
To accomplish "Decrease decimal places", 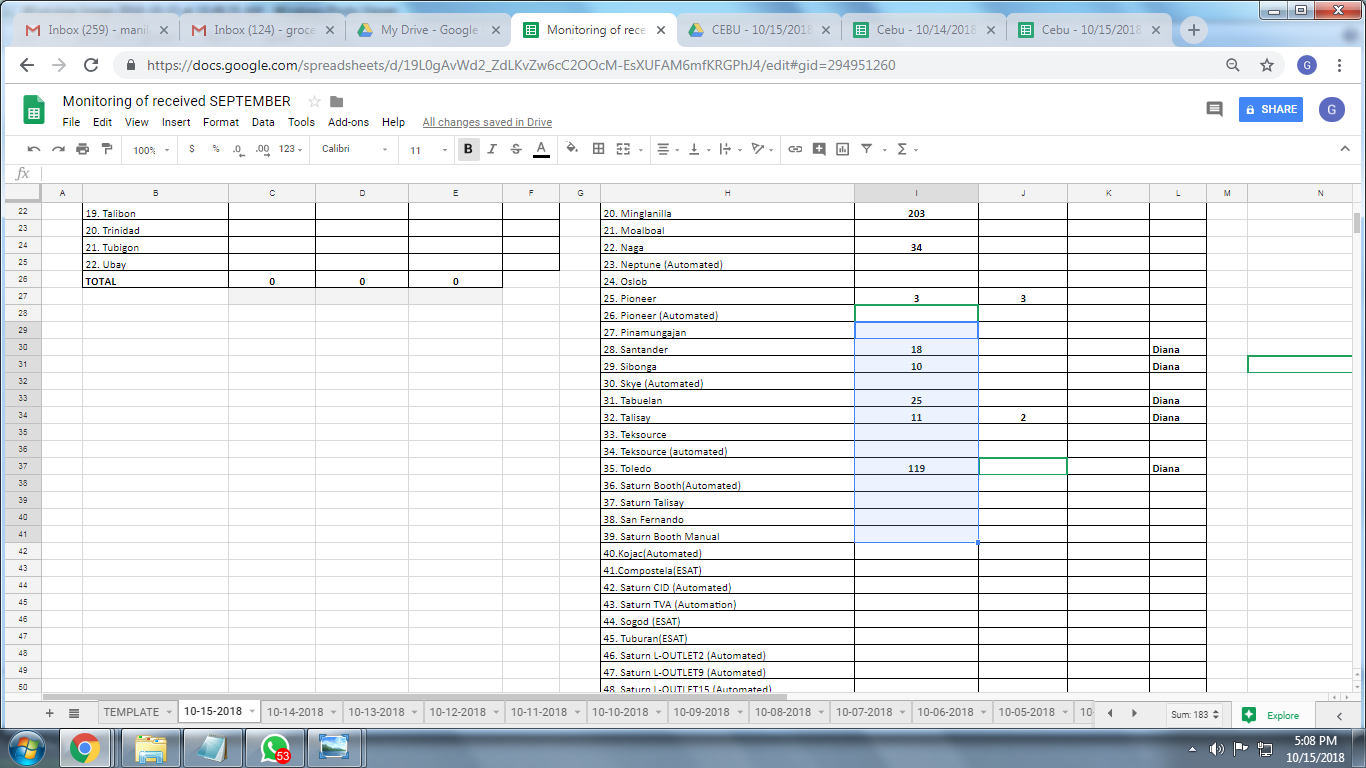I will [x=238, y=149].
